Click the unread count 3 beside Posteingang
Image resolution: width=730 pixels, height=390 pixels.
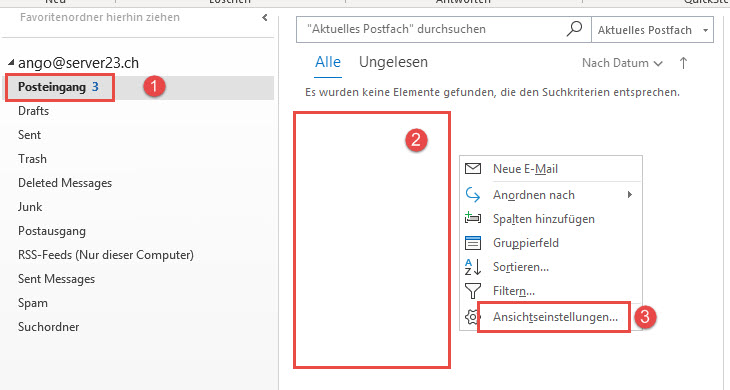[x=95, y=87]
